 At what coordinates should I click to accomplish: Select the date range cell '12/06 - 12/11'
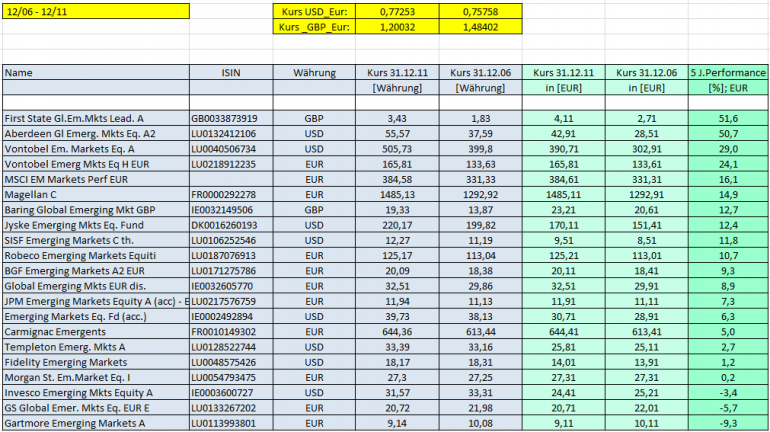[96, 11]
